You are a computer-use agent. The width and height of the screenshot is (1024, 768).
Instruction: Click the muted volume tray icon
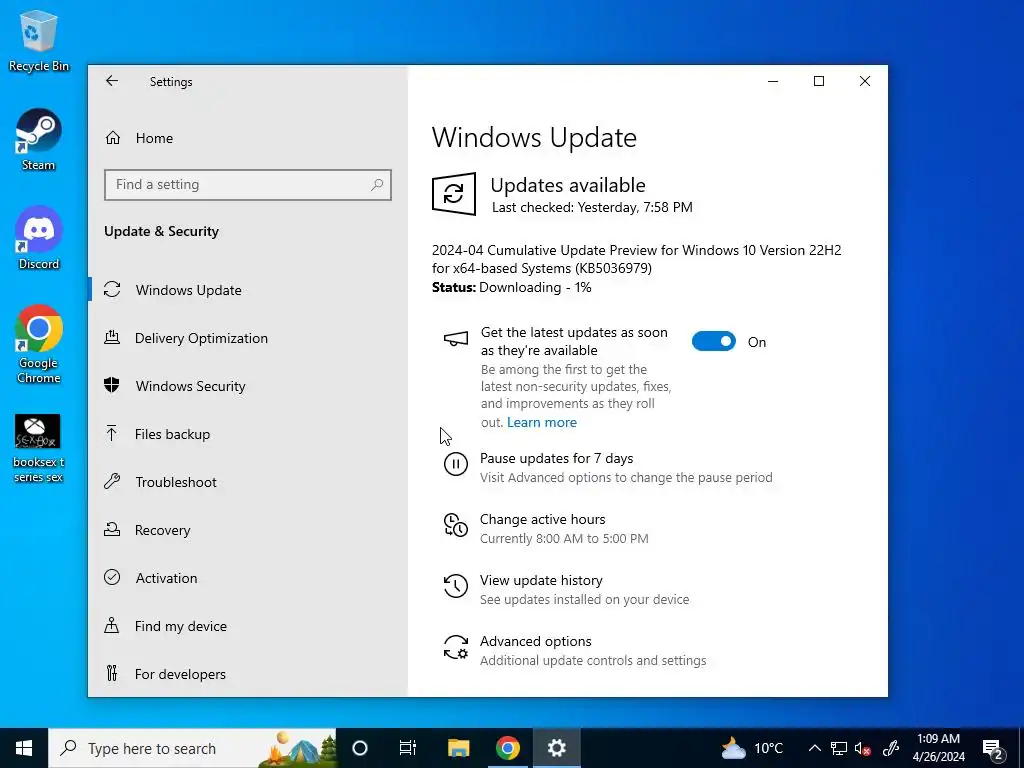863,748
